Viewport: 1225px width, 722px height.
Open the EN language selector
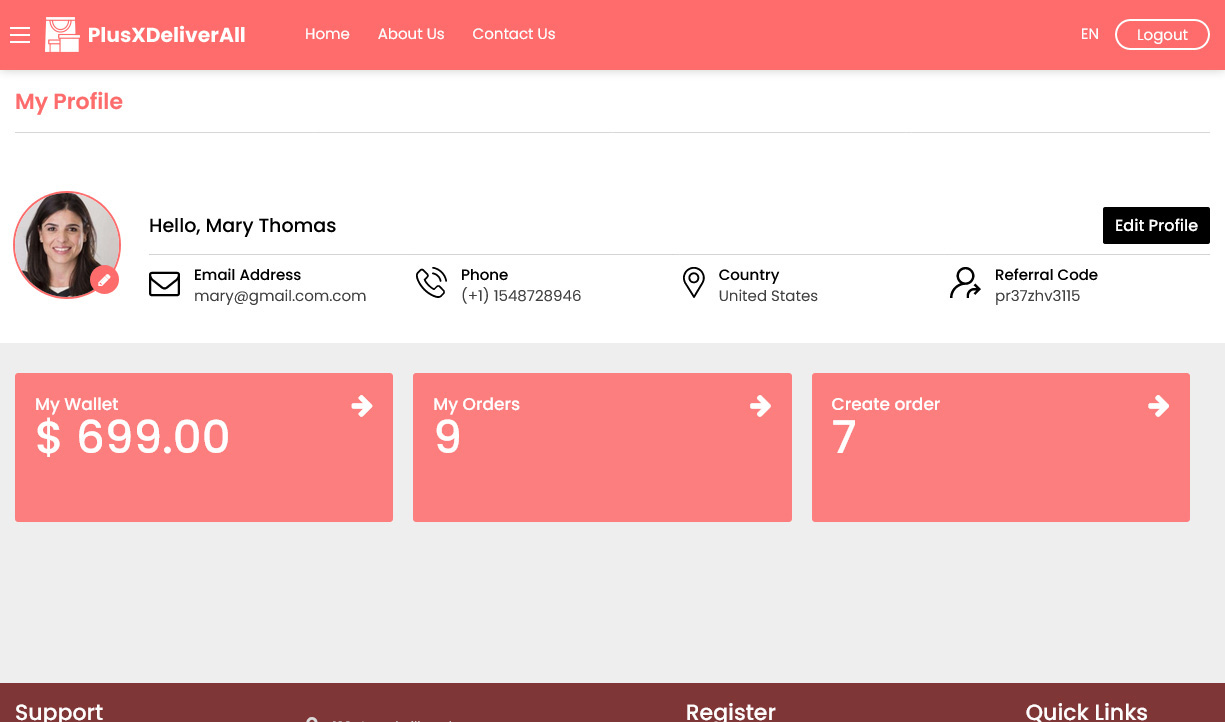coord(1090,34)
